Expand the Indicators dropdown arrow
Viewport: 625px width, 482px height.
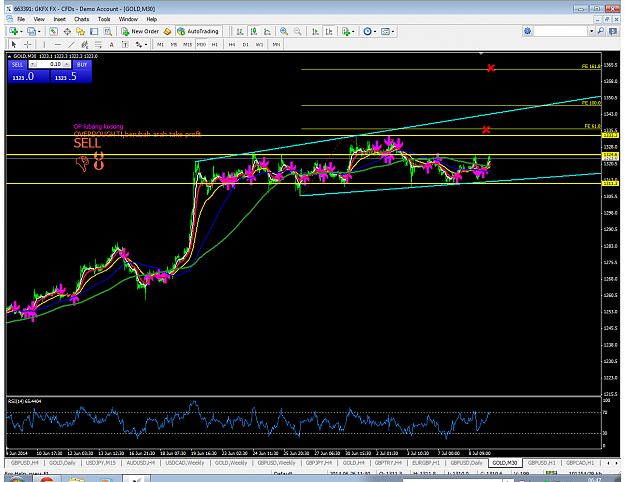[x=353, y=31]
